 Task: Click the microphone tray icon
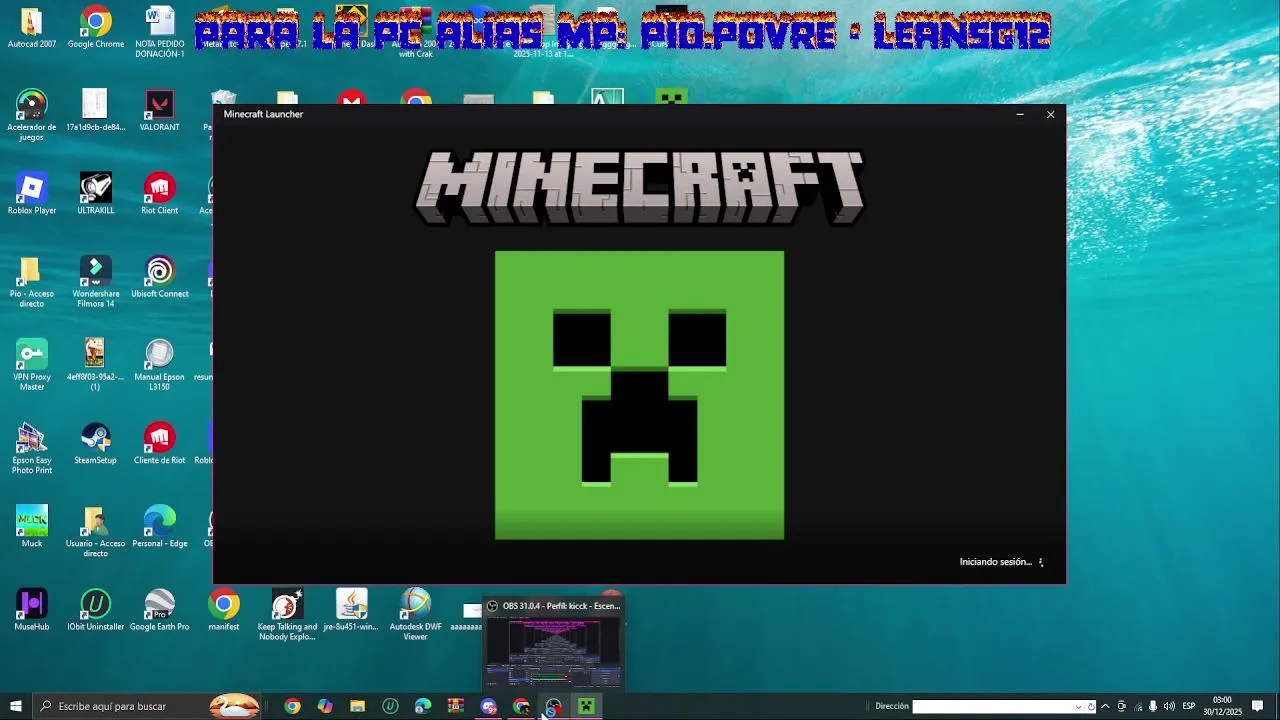coord(1153,706)
